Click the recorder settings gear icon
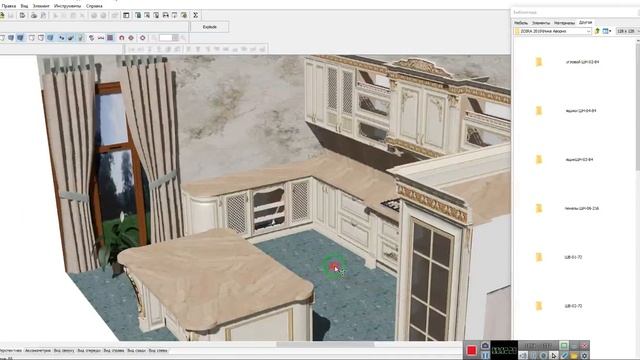This screenshot has height=360, width=640. (584, 356)
